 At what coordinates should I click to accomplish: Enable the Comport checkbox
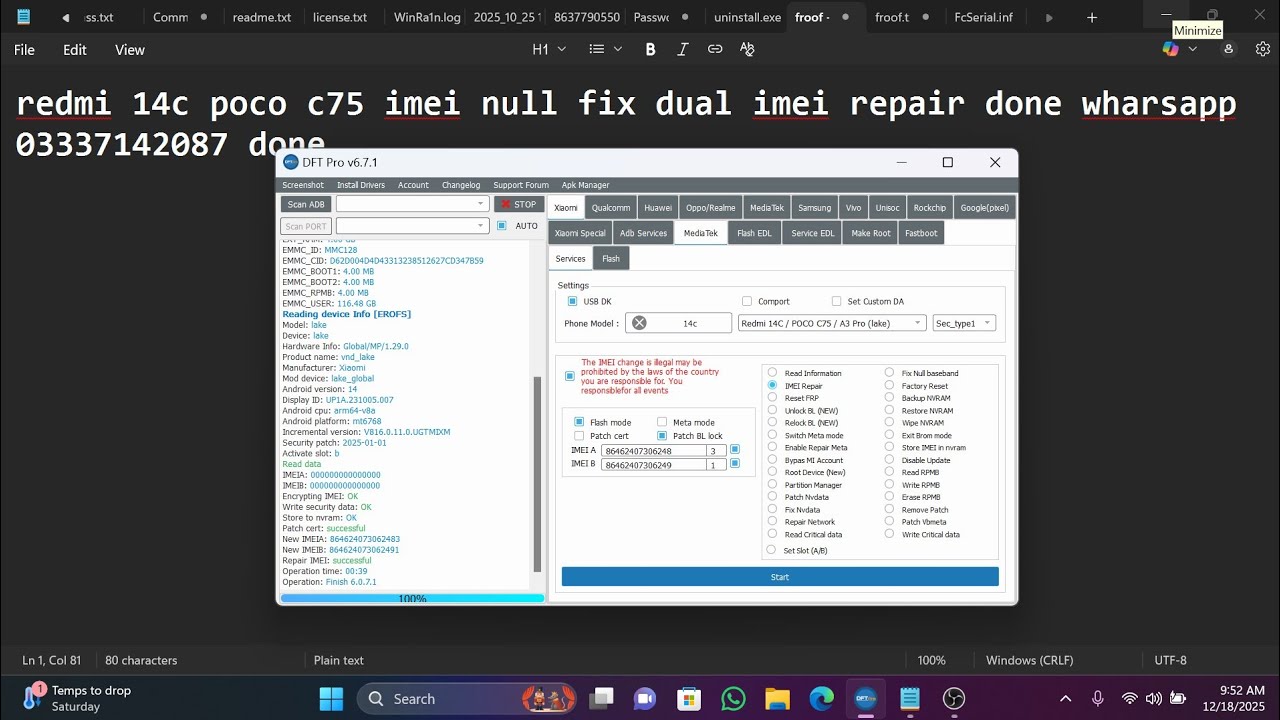point(747,301)
